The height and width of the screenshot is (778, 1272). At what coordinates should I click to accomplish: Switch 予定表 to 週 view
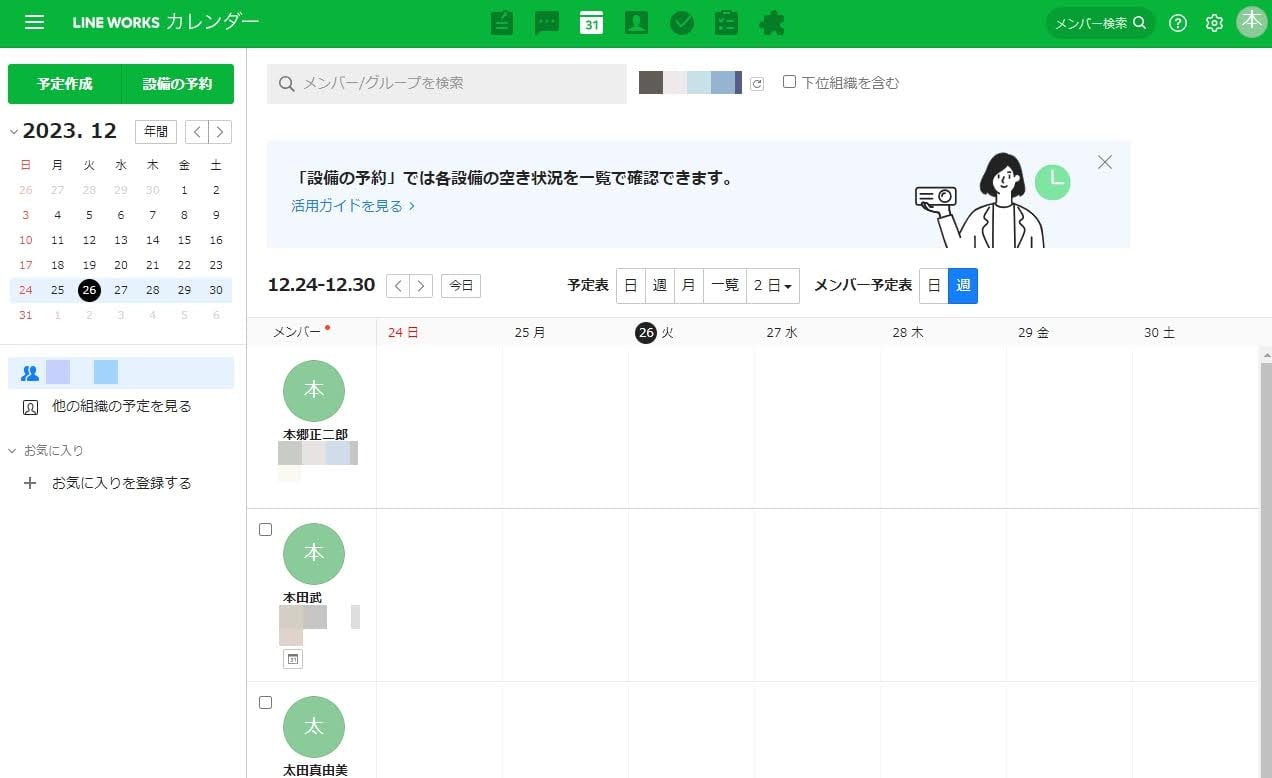pos(660,286)
